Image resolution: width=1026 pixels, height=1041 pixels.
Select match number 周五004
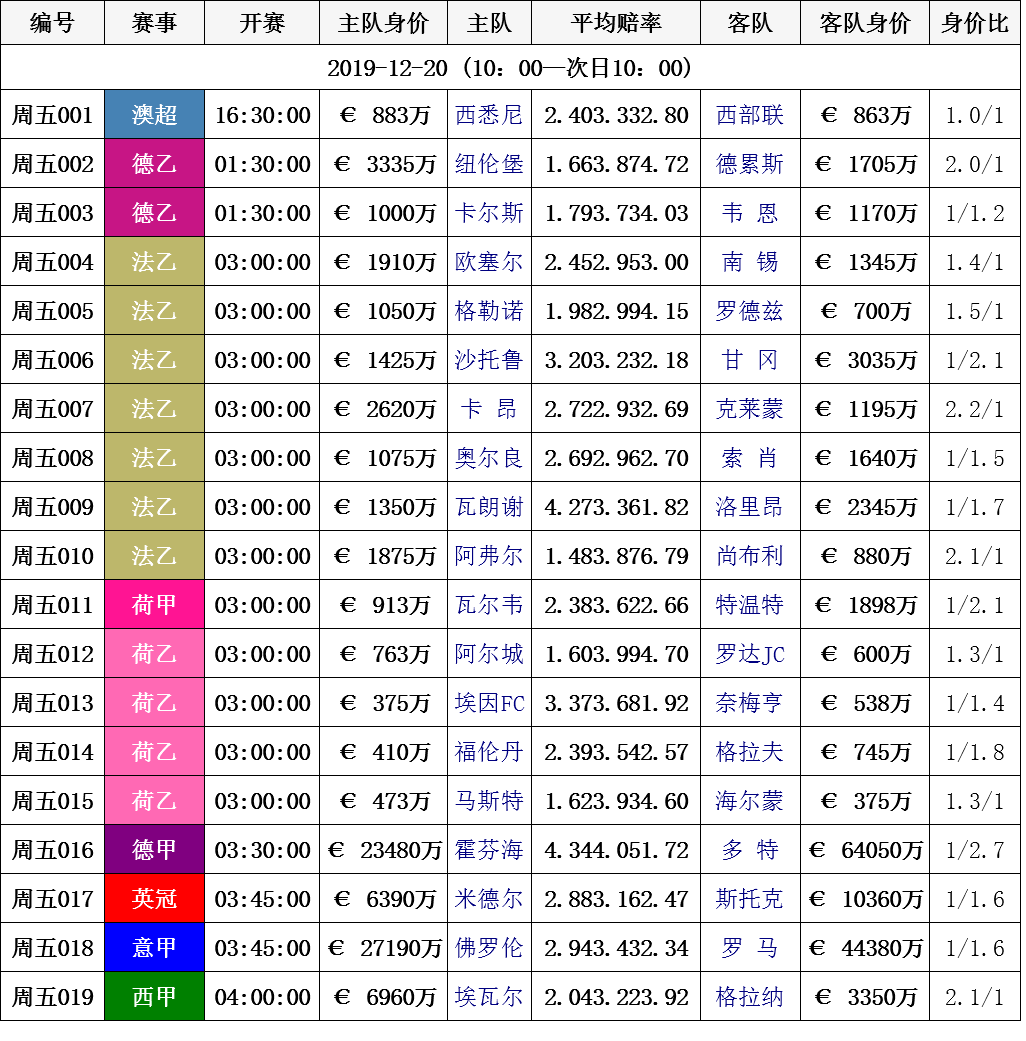coord(52,262)
